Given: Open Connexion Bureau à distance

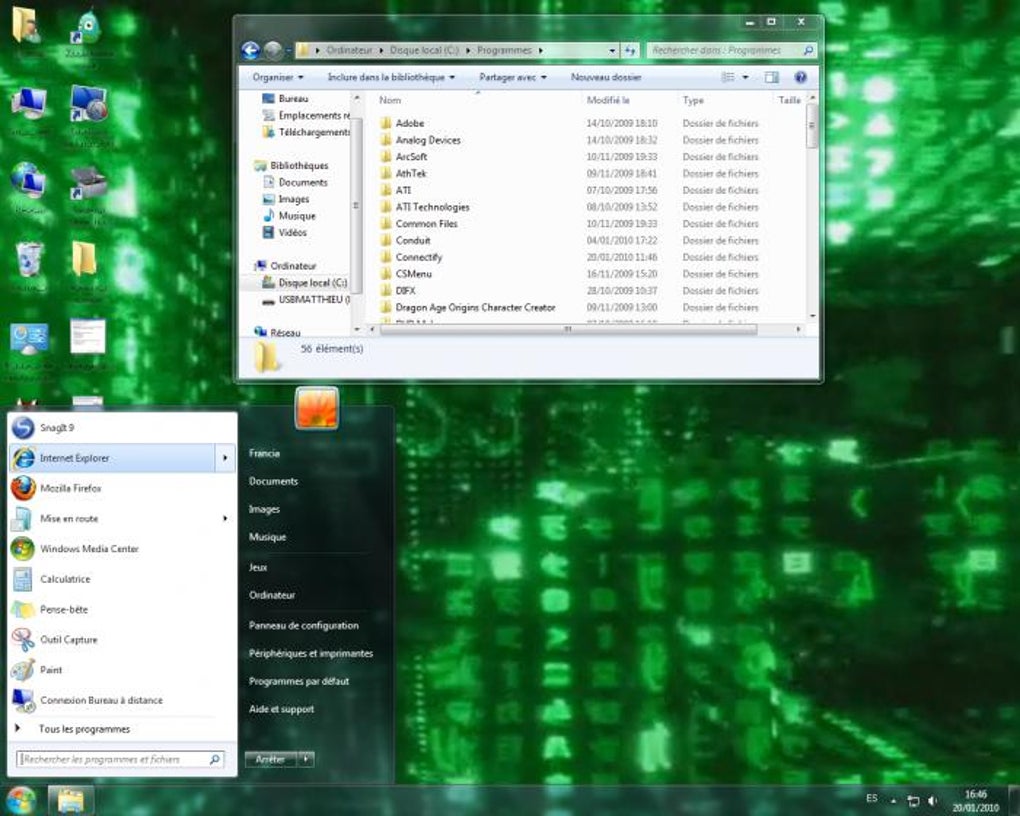Looking at the screenshot, I should (122, 700).
